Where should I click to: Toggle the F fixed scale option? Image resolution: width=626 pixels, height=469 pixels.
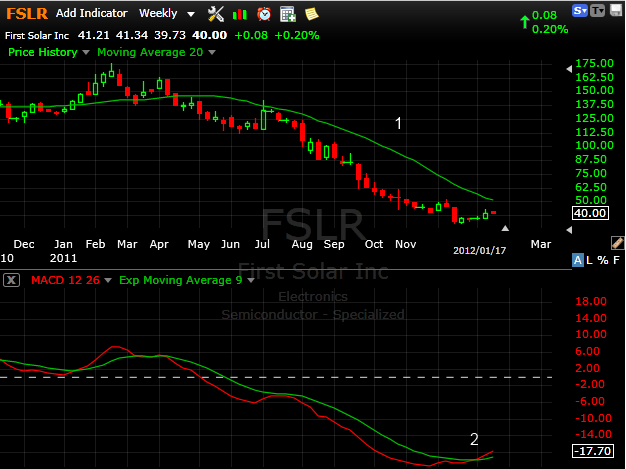616,260
